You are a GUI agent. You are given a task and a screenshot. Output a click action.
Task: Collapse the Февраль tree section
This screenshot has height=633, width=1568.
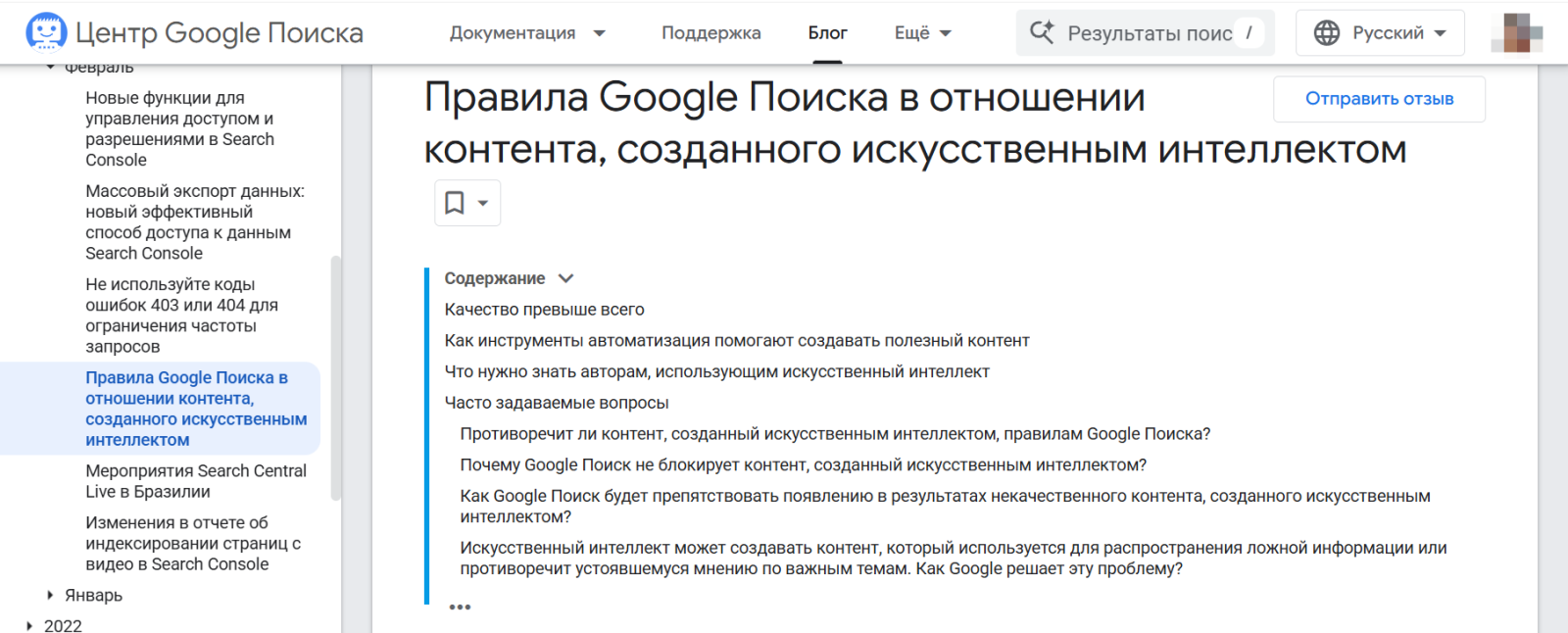click(x=51, y=68)
